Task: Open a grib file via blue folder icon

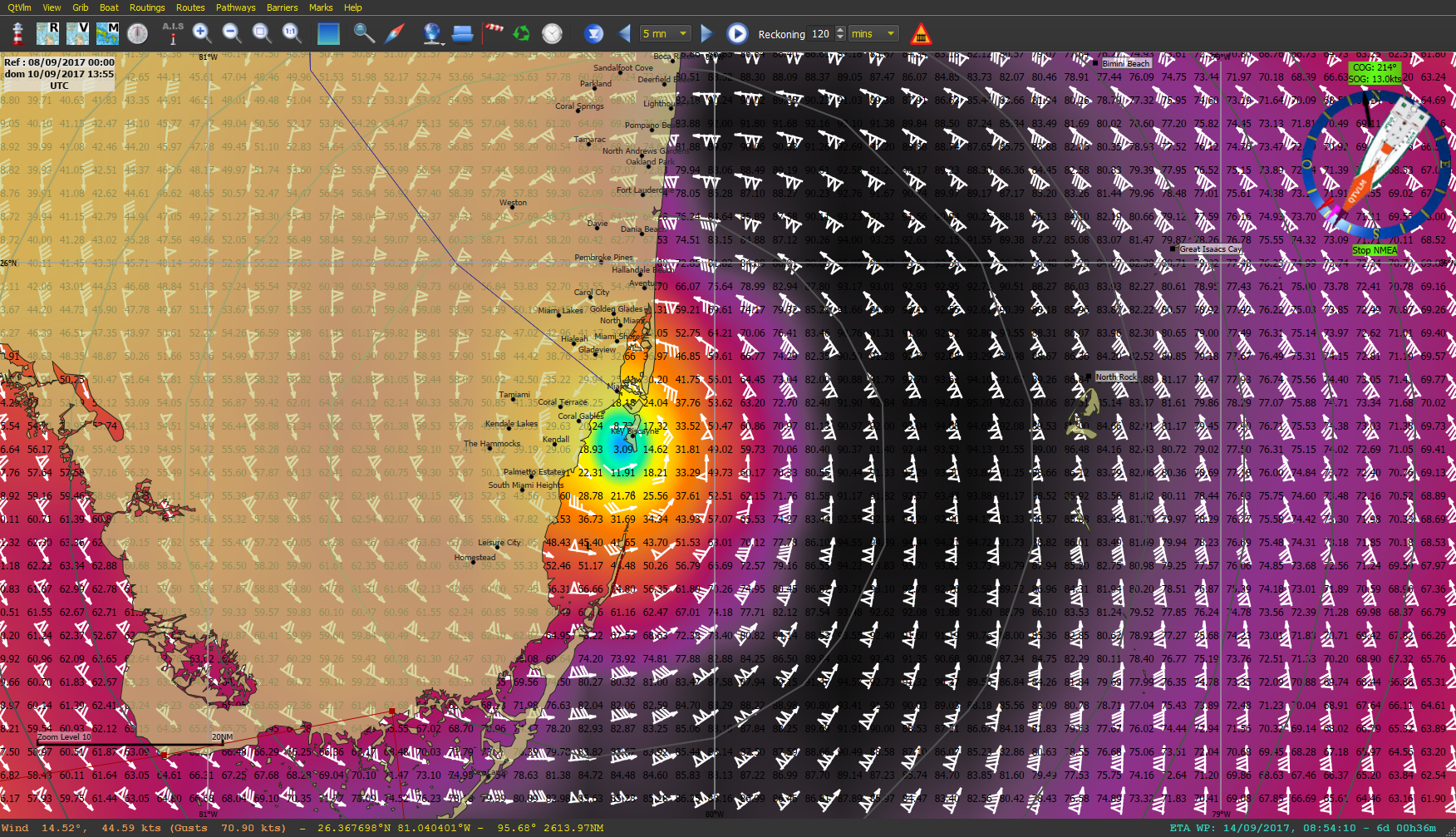Action: tap(463, 33)
